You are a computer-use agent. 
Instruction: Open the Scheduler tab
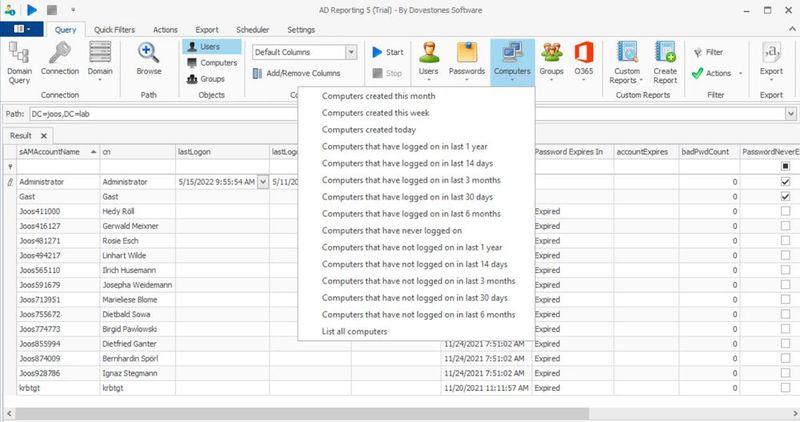253,30
